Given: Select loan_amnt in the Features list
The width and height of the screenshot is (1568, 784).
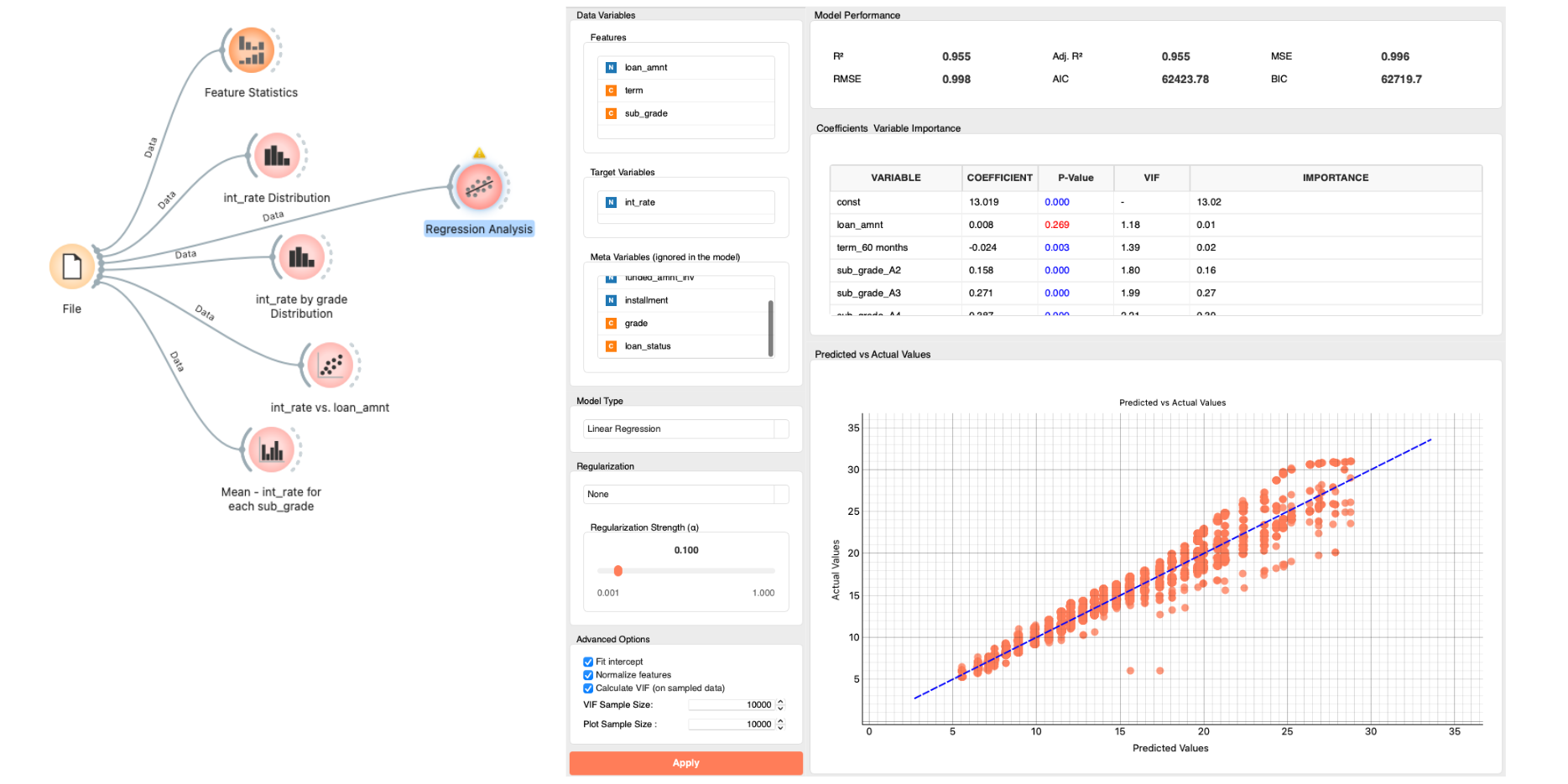Looking at the screenshot, I should pos(646,68).
